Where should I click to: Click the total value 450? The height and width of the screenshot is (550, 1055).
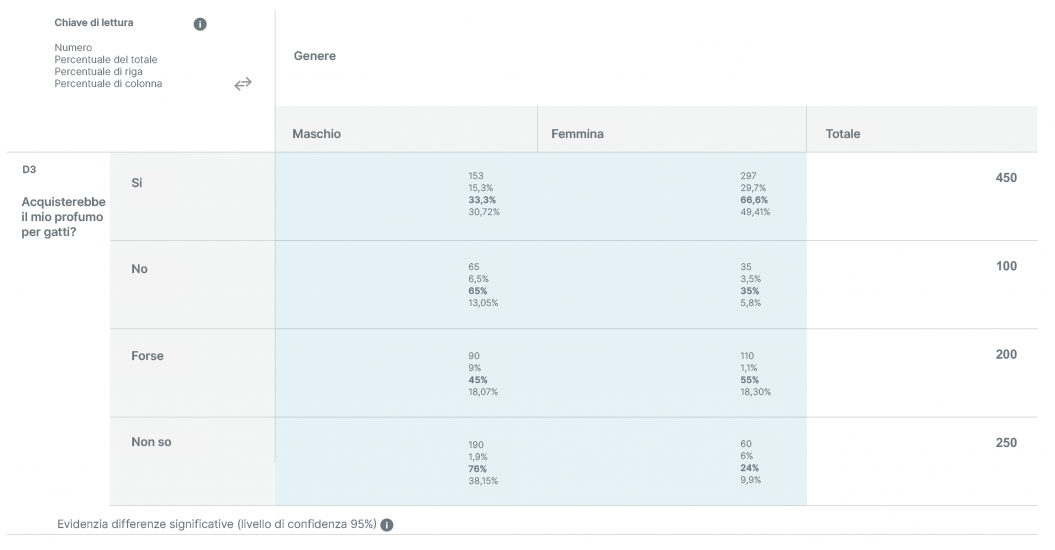tap(1006, 178)
